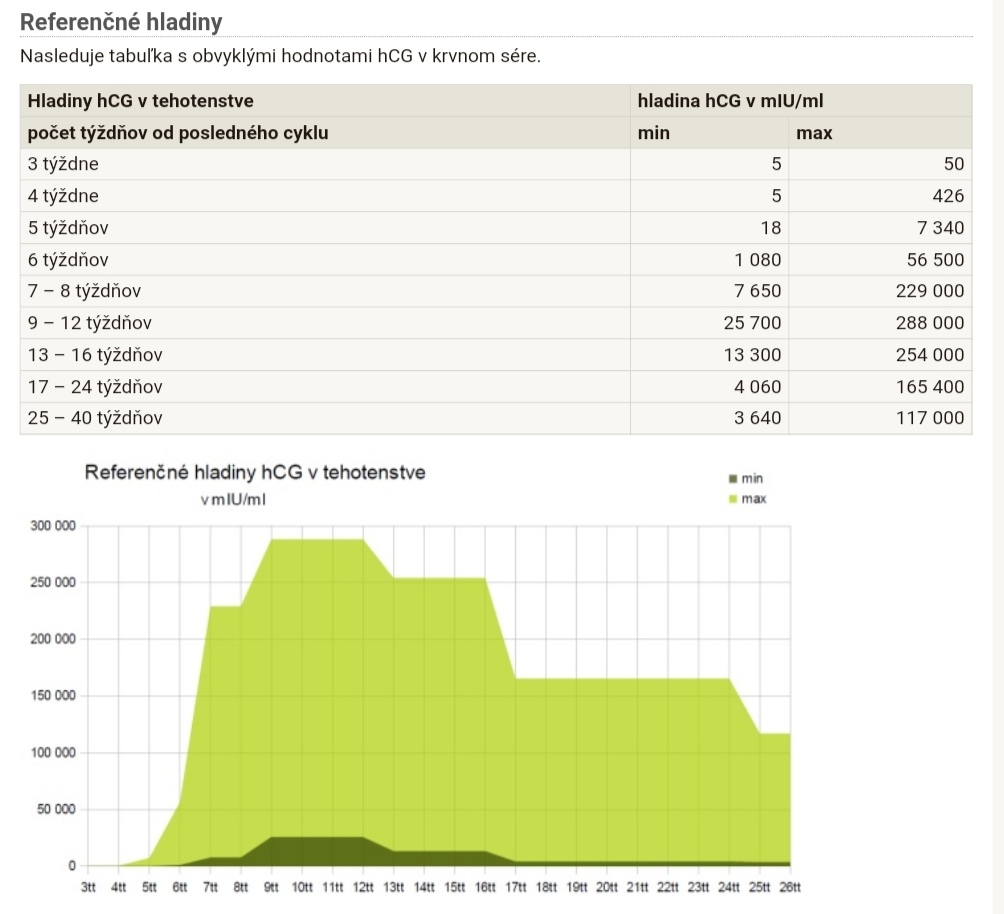Click the max value 7 340 cell

(940, 228)
